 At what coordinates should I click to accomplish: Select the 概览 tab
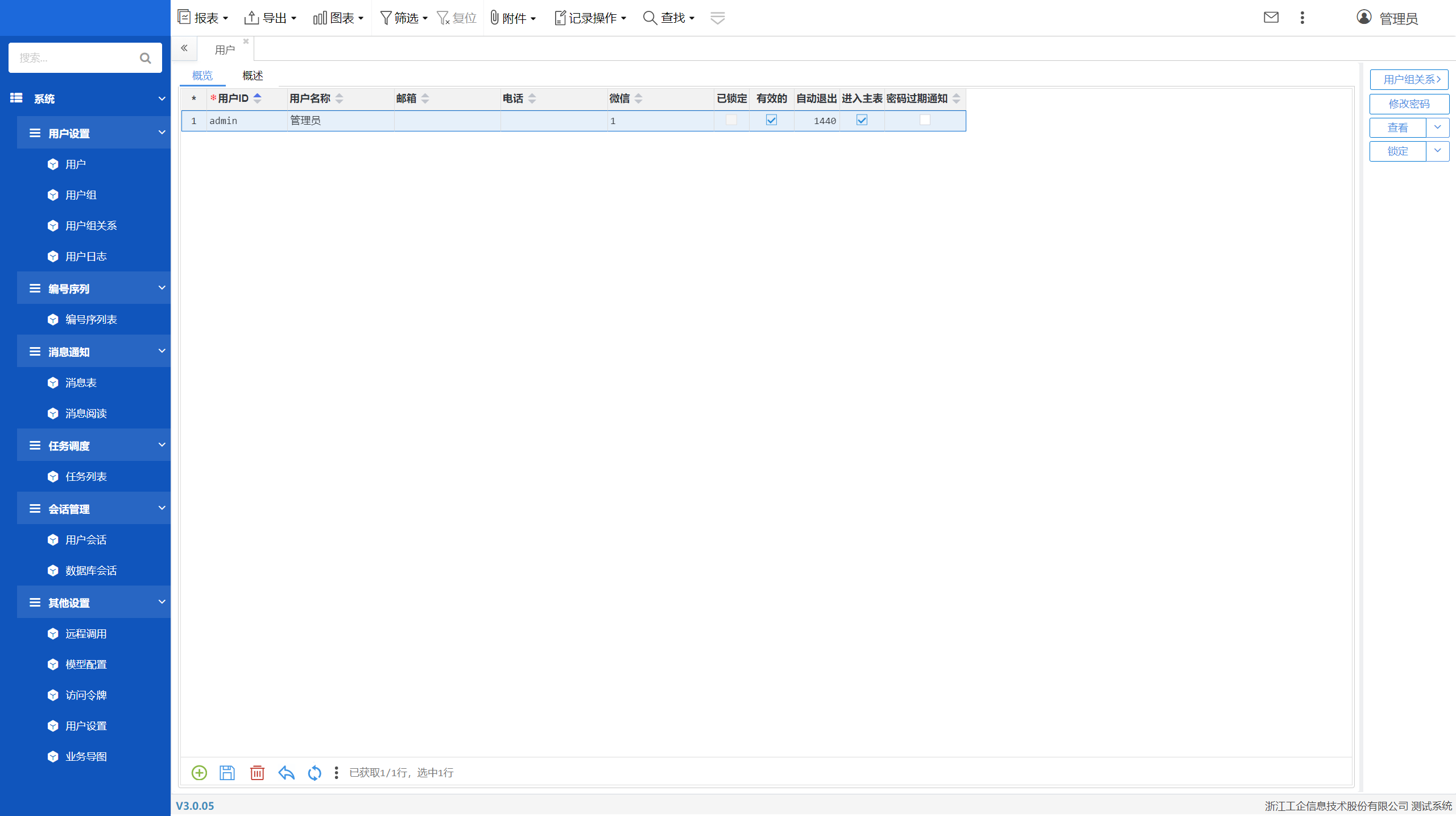(202, 76)
